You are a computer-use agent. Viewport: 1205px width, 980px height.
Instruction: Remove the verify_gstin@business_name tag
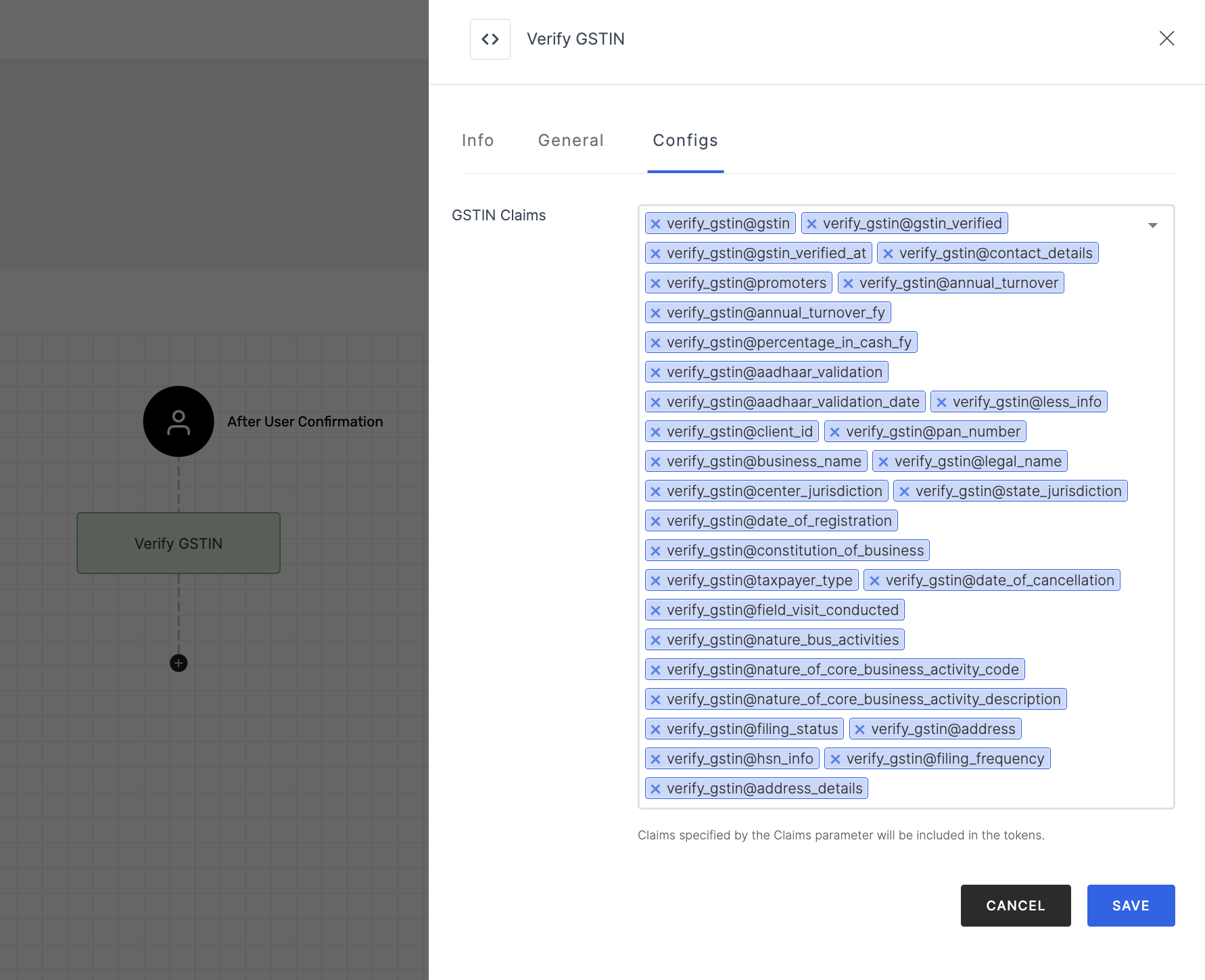[x=655, y=462]
